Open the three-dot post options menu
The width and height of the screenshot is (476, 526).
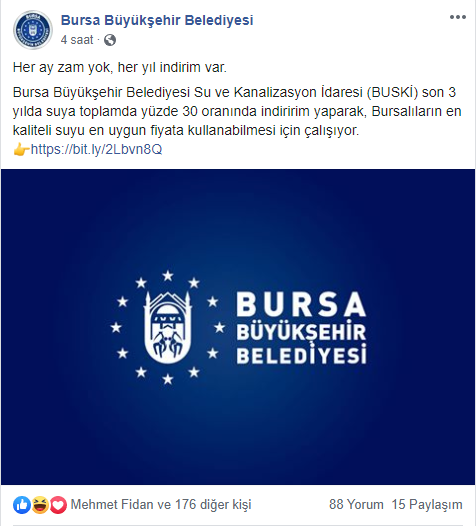(458, 17)
